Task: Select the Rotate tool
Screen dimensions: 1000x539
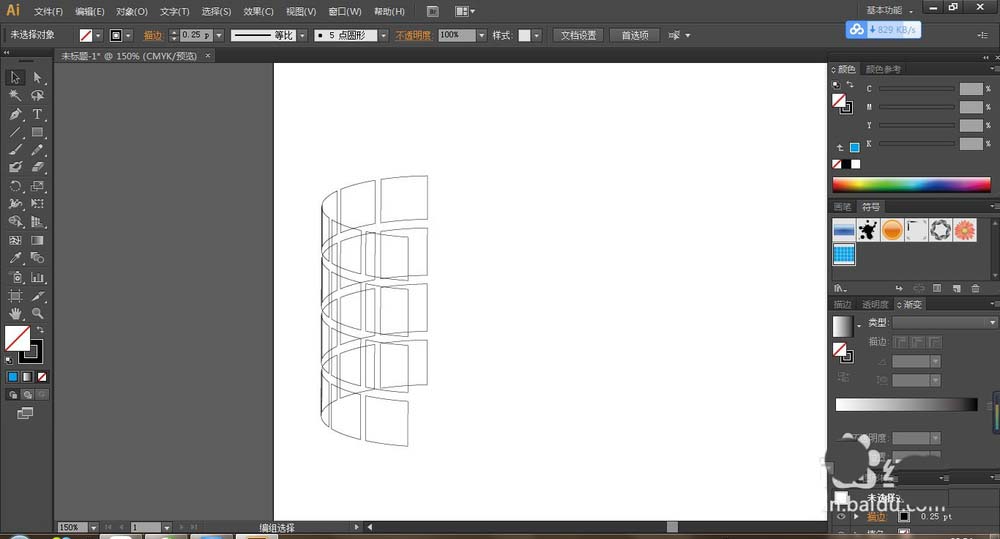Action: click(x=15, y=186)
